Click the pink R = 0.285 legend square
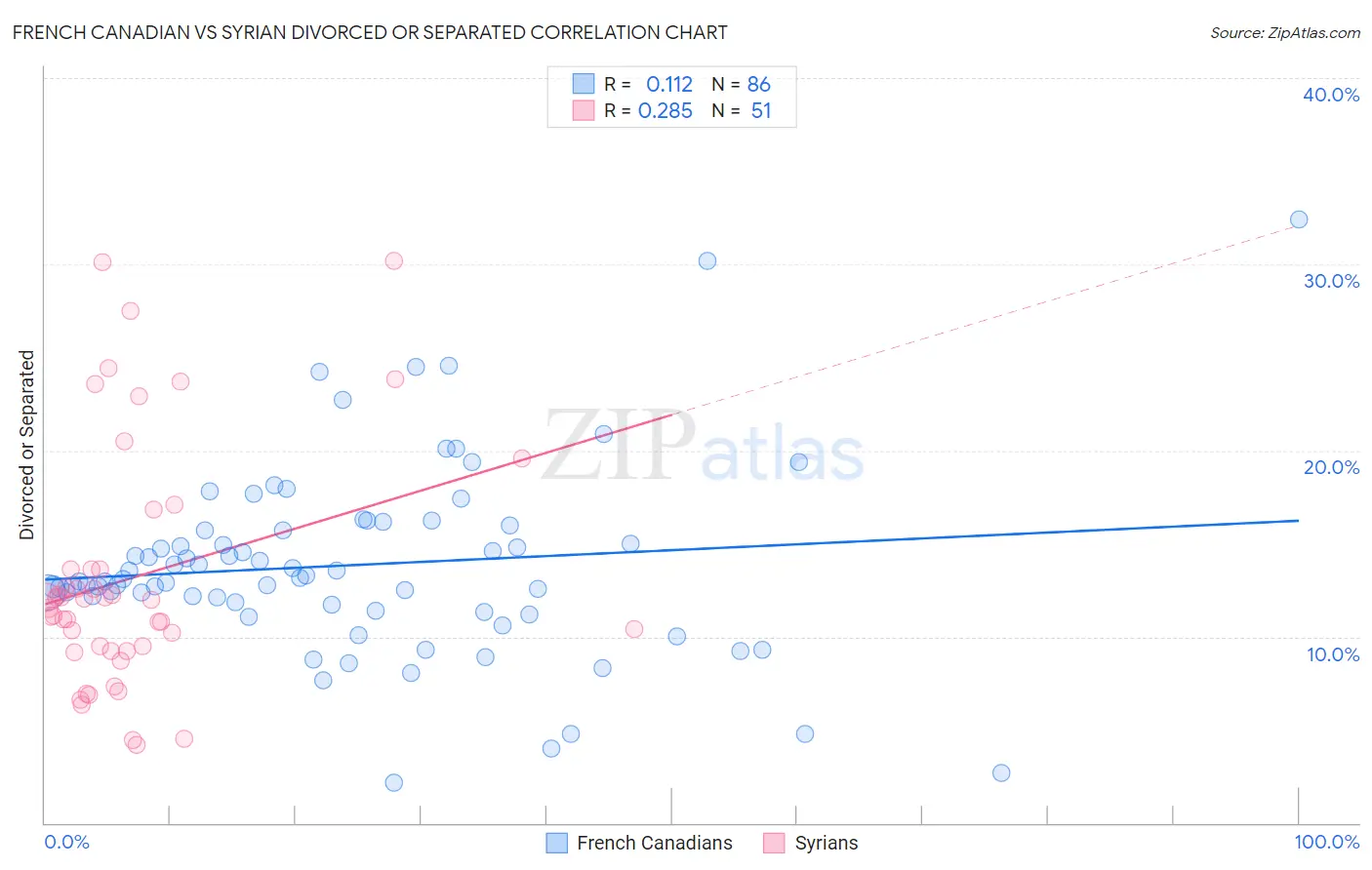This screenshot has height=870, width=1372. tap(584, 110)
